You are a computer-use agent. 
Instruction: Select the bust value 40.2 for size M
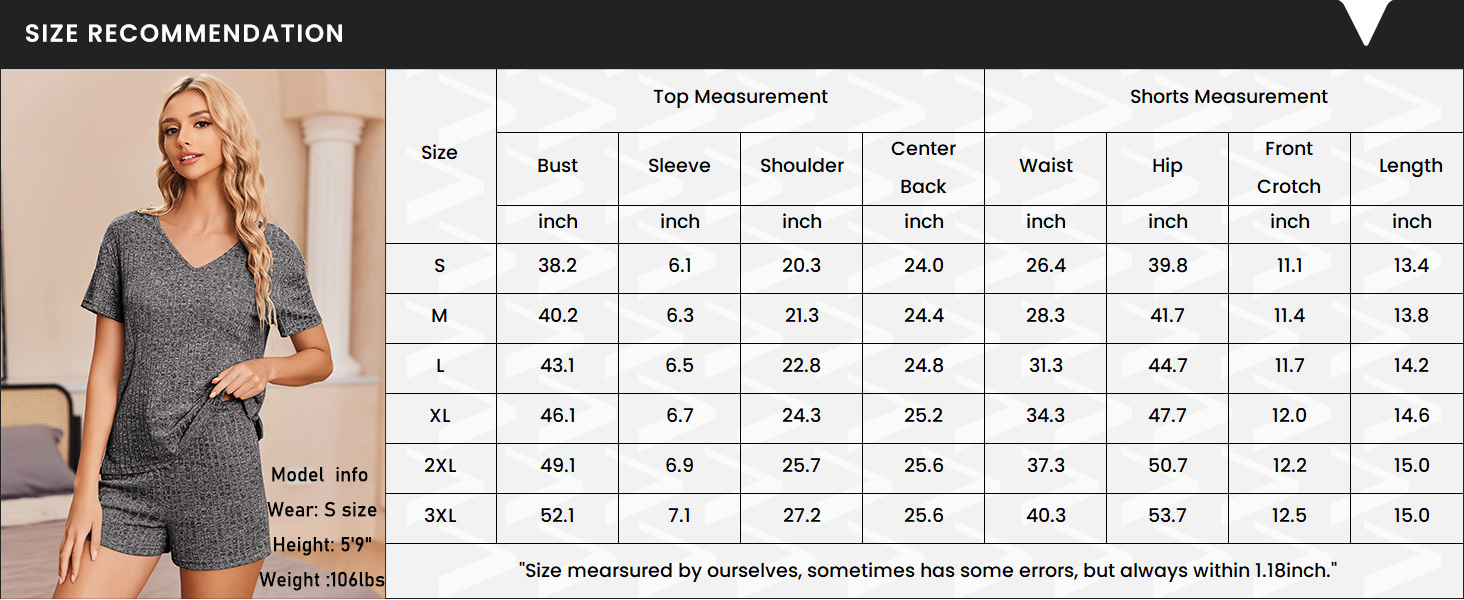(x=557, y=316)
